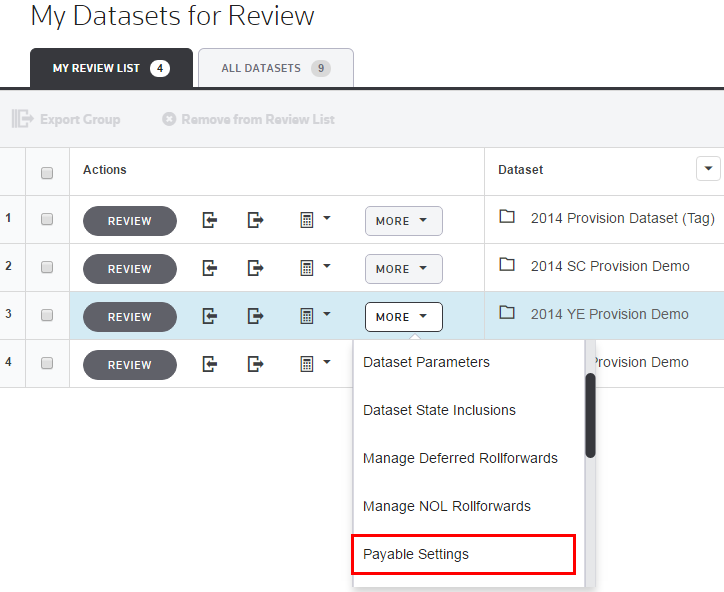Click the MORE menu scrollbar thumb
Screen dimensions: 724x592
(x=590, y=415)
